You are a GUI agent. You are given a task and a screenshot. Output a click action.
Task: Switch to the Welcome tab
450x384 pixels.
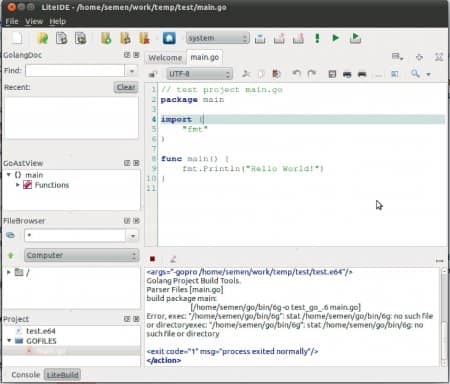point(165,58)
